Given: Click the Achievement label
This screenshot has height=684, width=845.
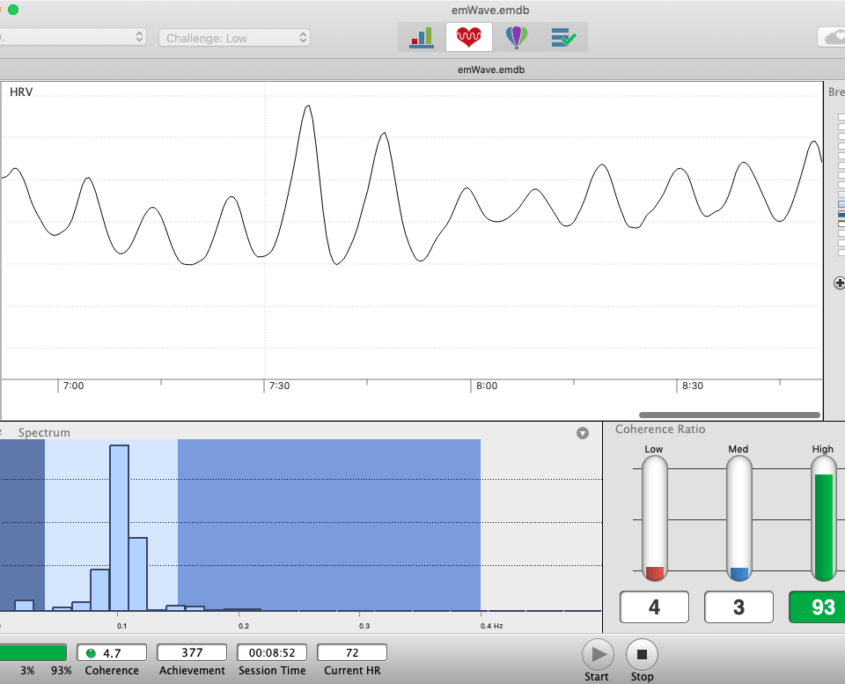Looking at the screenshot, I should 192,671.
